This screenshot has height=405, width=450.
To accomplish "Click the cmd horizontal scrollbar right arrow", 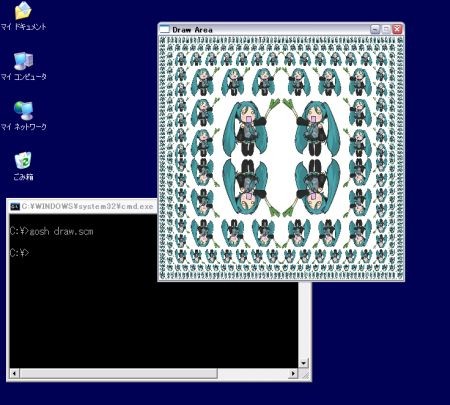I will tap(293, 373).
